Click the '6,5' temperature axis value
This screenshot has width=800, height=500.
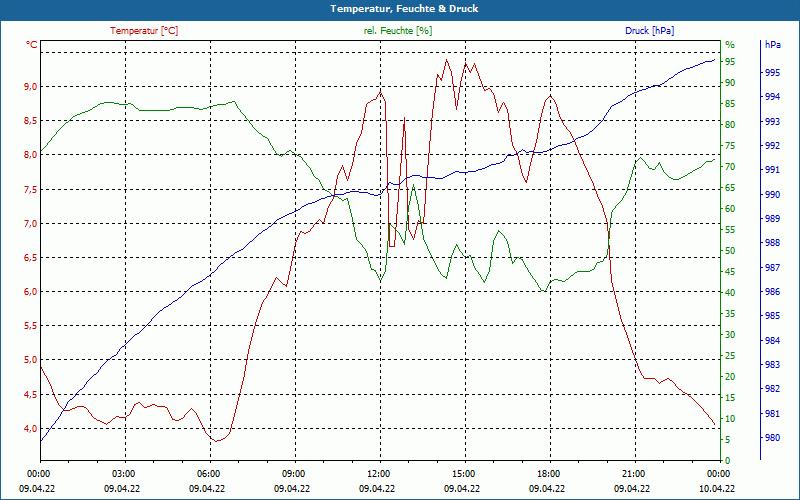click(31, 258)
